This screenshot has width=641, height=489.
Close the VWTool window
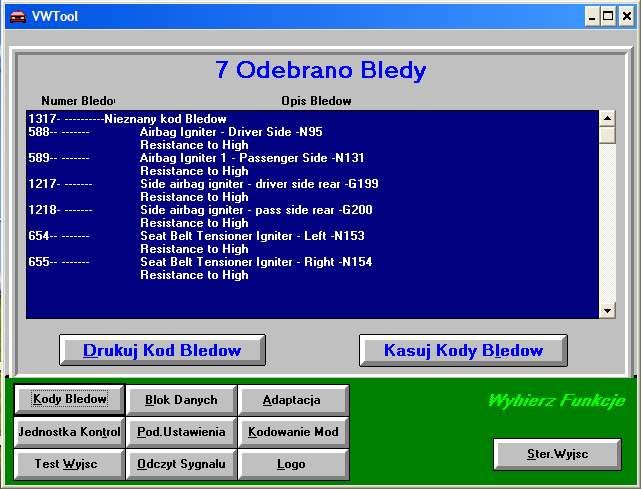(626, 17)
